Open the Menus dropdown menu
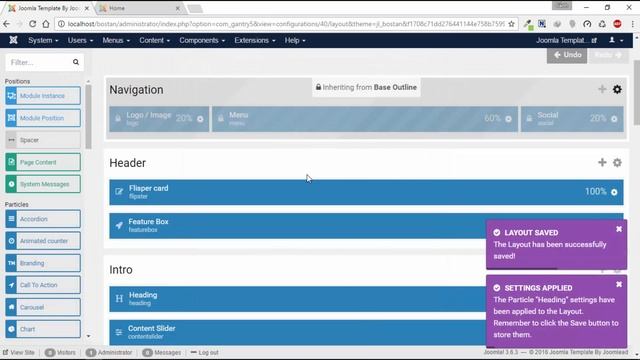 (x=116, y=40)
